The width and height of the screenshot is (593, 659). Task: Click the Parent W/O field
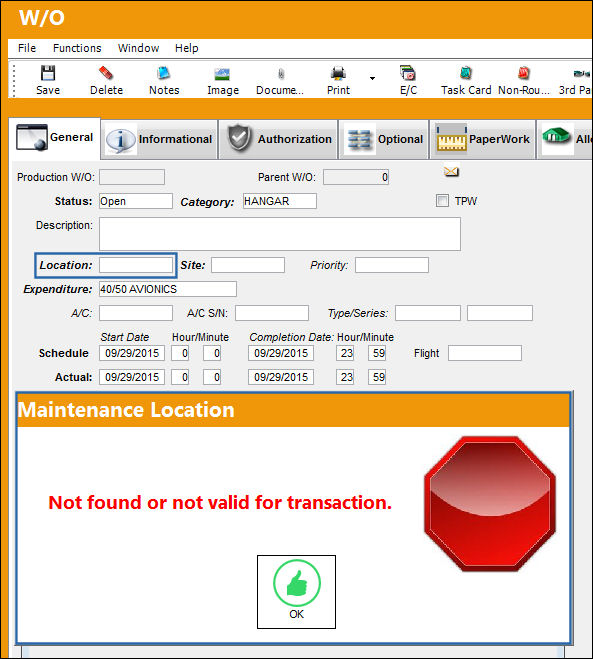point(356,177)
